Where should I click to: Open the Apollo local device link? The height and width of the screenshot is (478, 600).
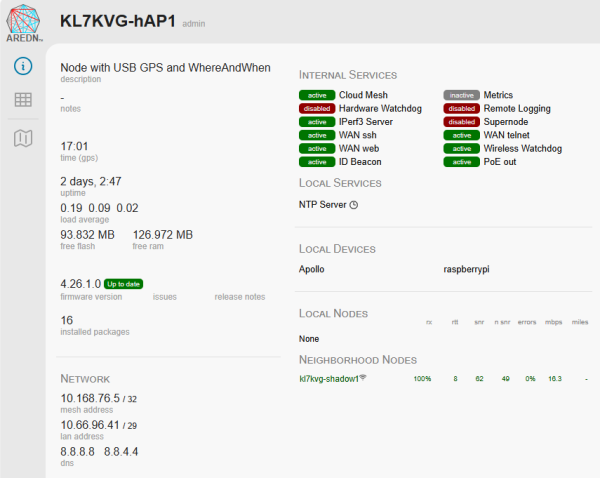click(x=312, y=269)
